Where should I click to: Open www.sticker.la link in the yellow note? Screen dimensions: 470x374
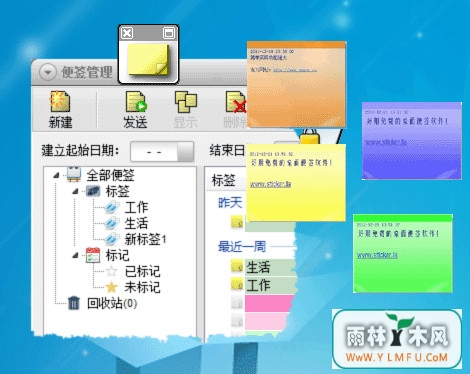[x=270, y=184]
